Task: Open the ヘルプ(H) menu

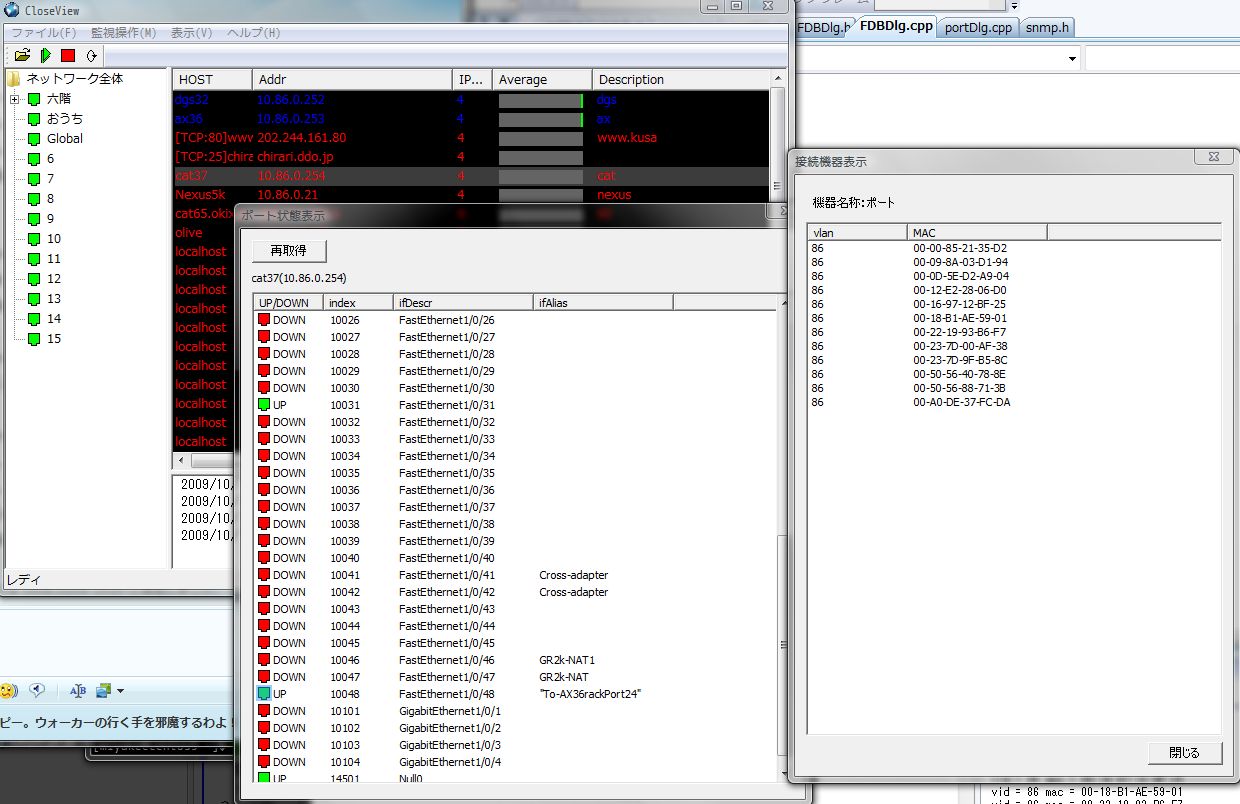Action: (x=254, y=33)
